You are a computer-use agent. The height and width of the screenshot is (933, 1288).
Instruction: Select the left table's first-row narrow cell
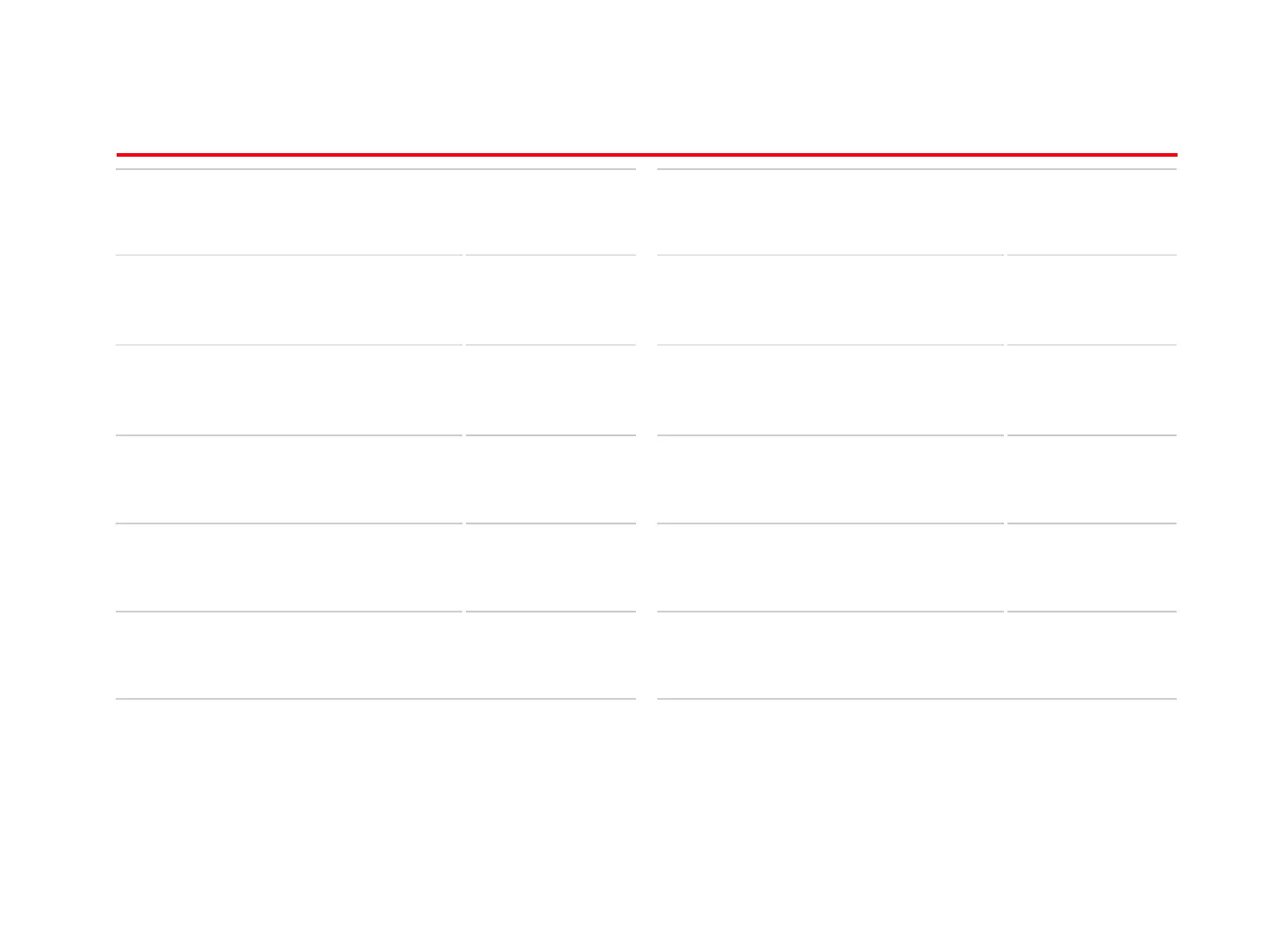point(550,212)
